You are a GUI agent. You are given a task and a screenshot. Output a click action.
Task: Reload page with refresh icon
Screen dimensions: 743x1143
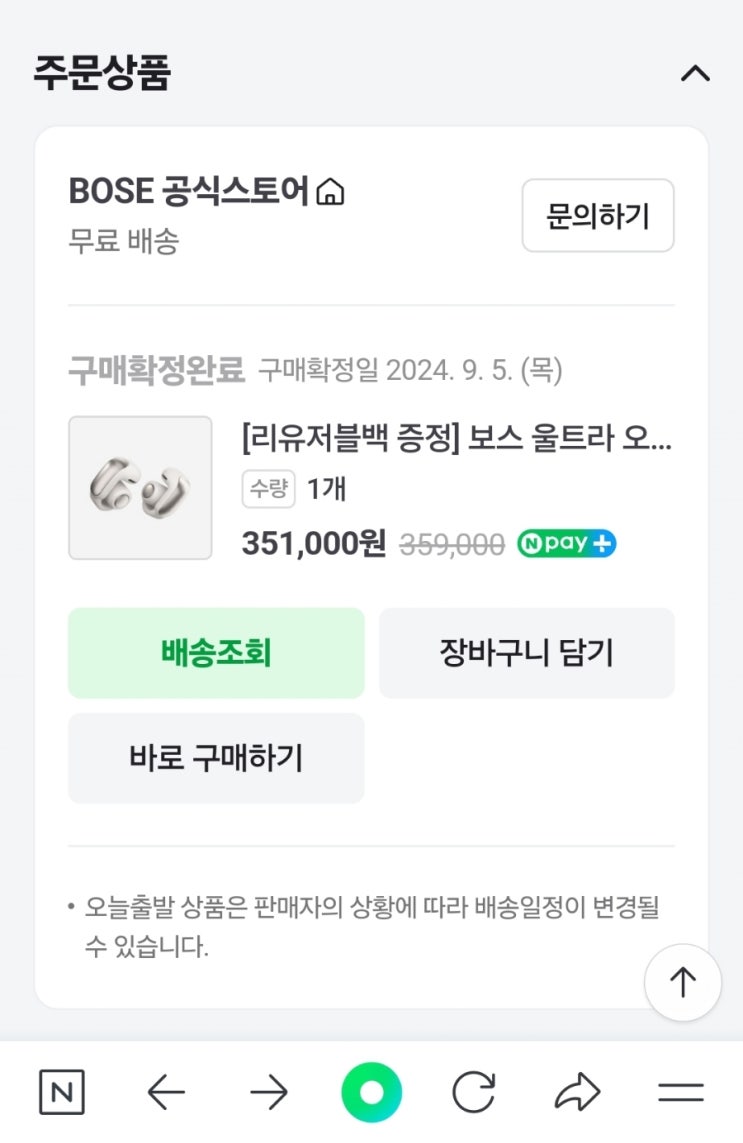click(x=474, y=1092)
